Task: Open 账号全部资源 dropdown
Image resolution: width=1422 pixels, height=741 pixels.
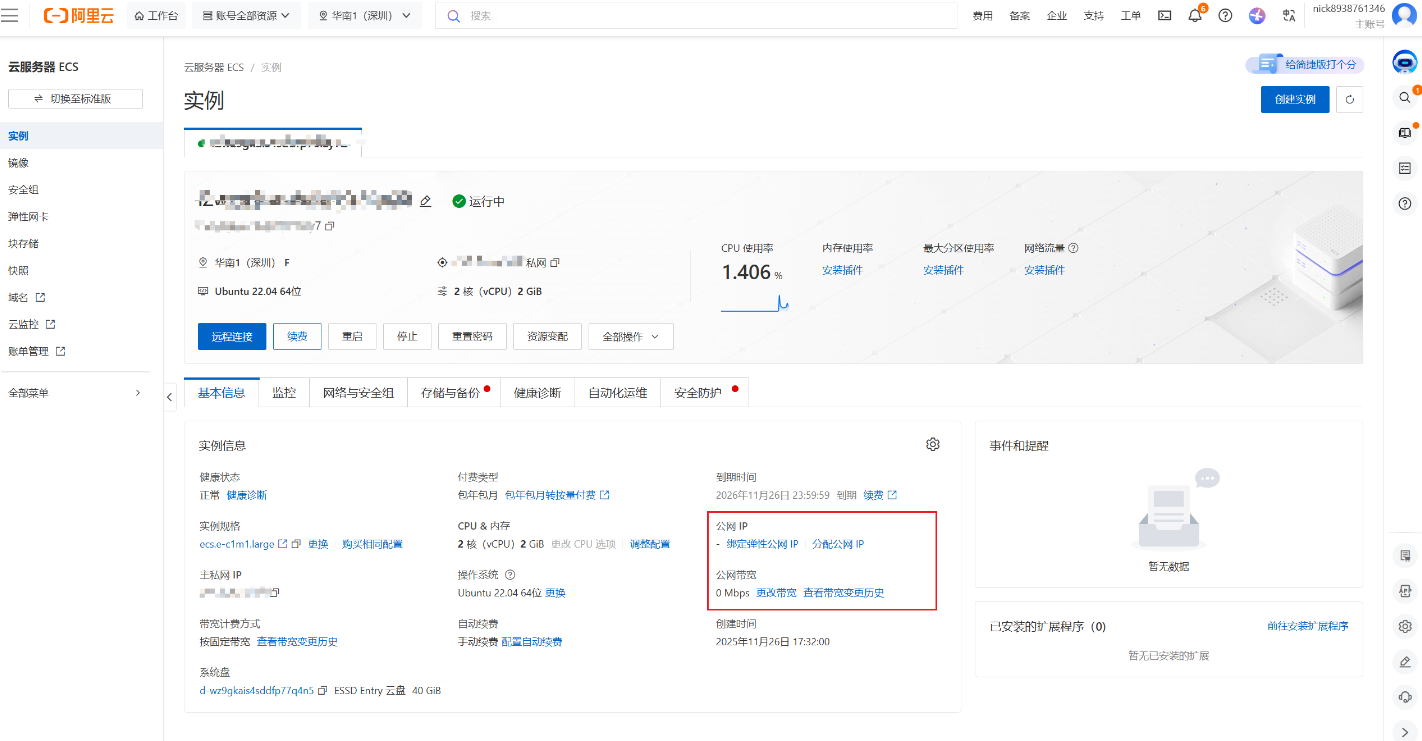Action: (245, 16)
